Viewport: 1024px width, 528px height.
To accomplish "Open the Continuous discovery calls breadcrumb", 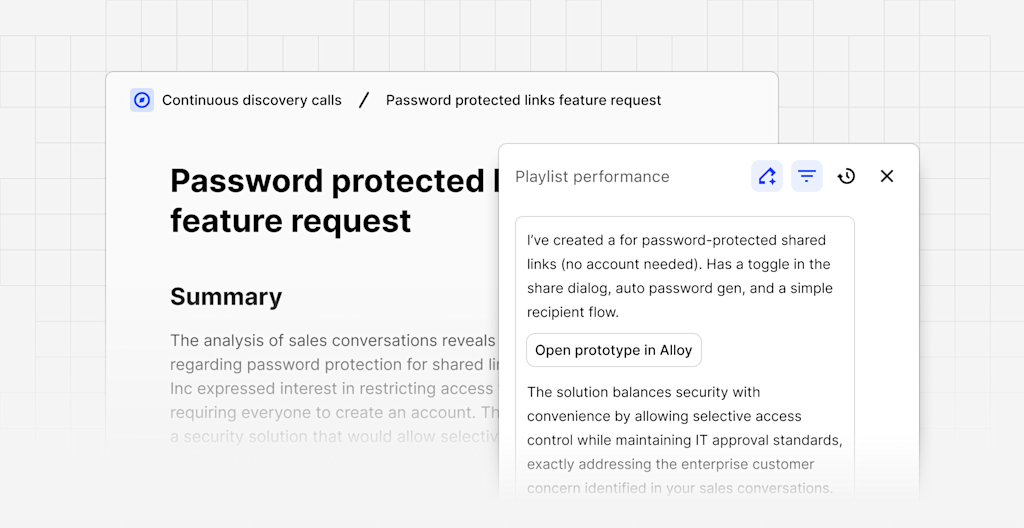I will (x=251, y=100).
